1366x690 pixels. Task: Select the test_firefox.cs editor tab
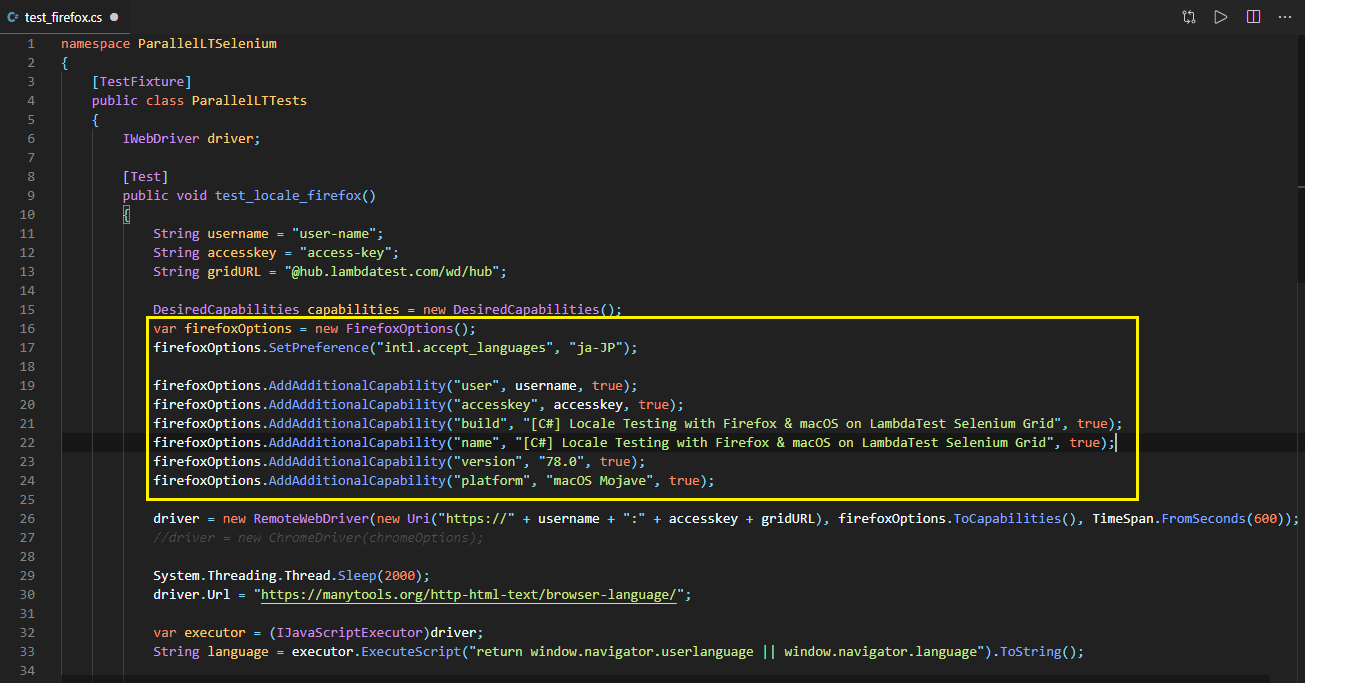(x=63, y=18)
